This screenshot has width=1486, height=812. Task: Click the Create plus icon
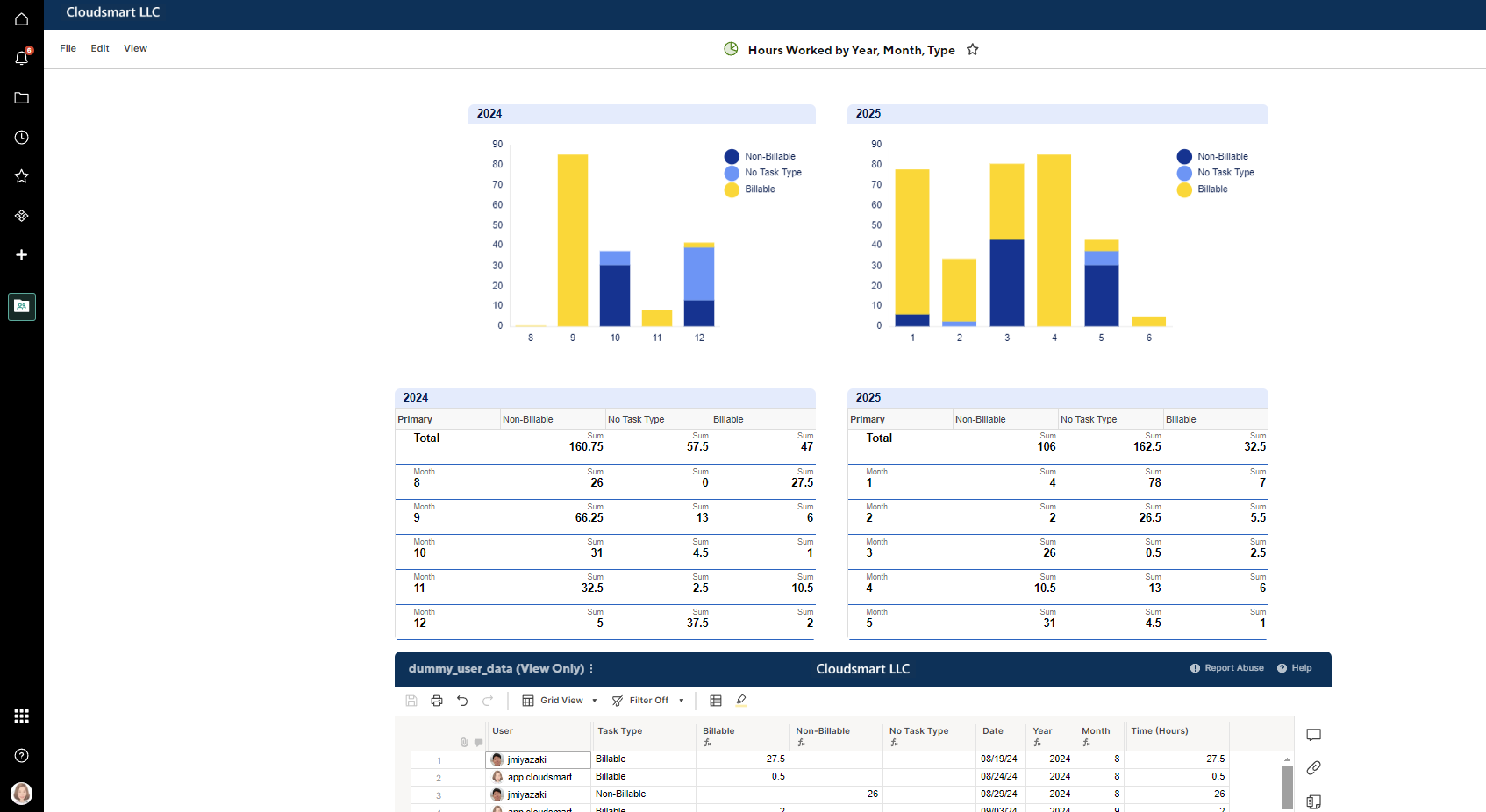pyautogui.click(x=21, y=255)
